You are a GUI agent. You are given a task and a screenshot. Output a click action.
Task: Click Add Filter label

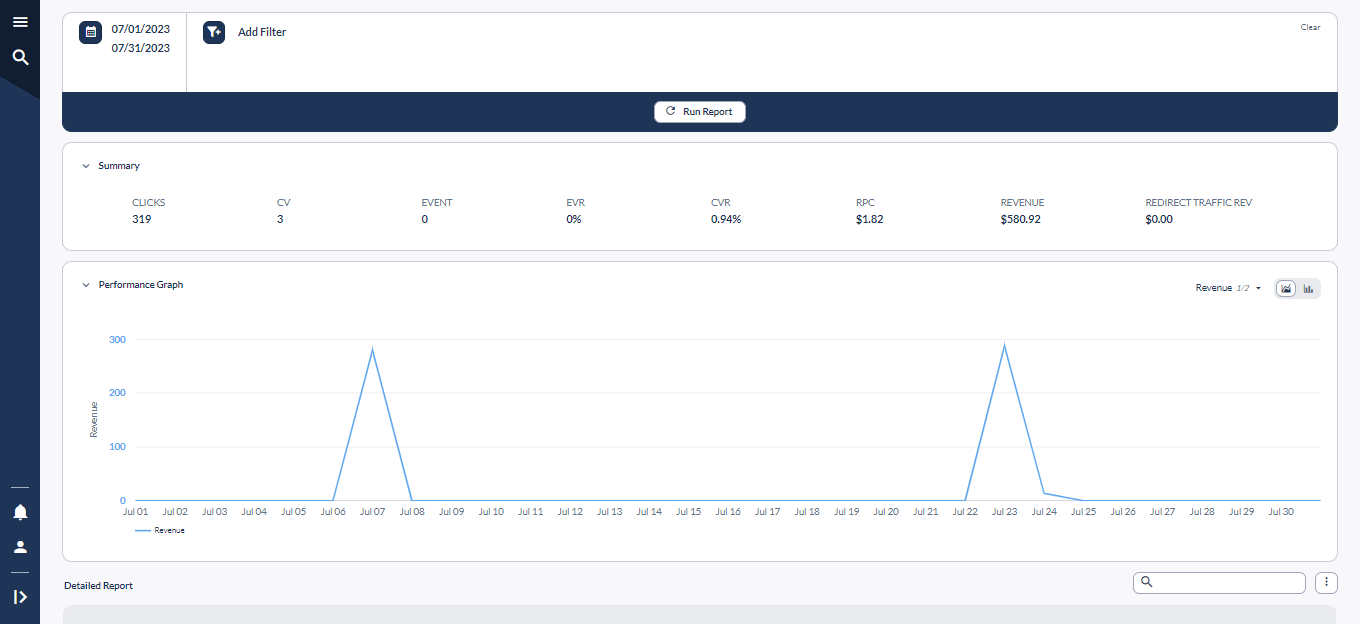tap(262, 32)
